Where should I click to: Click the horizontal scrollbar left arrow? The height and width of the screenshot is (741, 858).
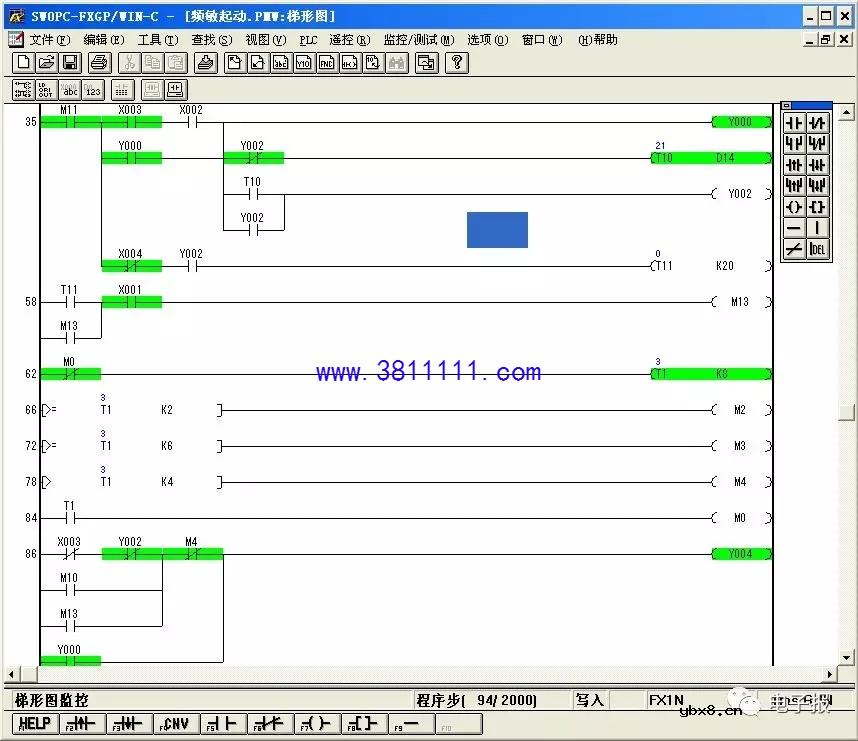click(12, 674)
